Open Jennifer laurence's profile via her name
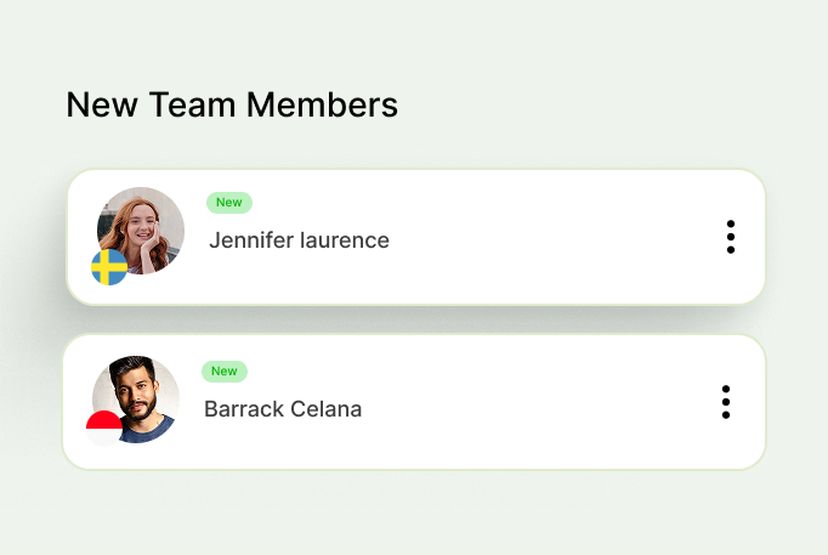The width and height of the screenshot is (828, 555). [x=299, y=240]
